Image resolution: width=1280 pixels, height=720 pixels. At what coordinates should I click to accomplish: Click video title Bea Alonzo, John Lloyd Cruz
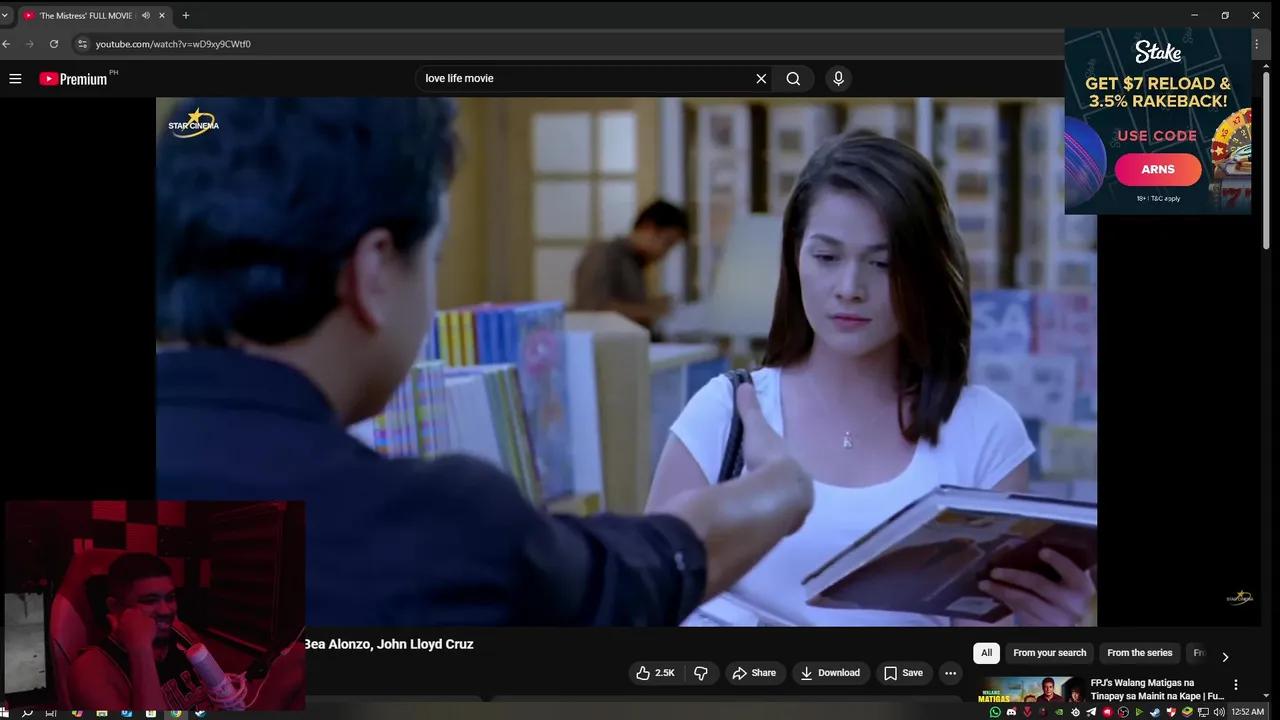(389, 644)
